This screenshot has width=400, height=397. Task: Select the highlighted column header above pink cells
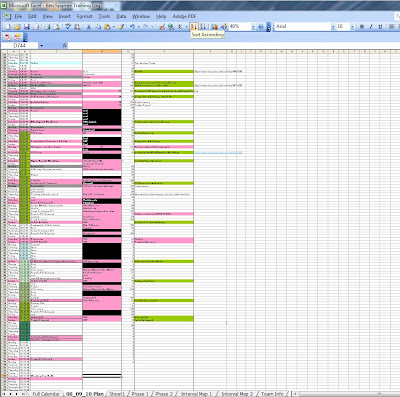coord(102,51)
